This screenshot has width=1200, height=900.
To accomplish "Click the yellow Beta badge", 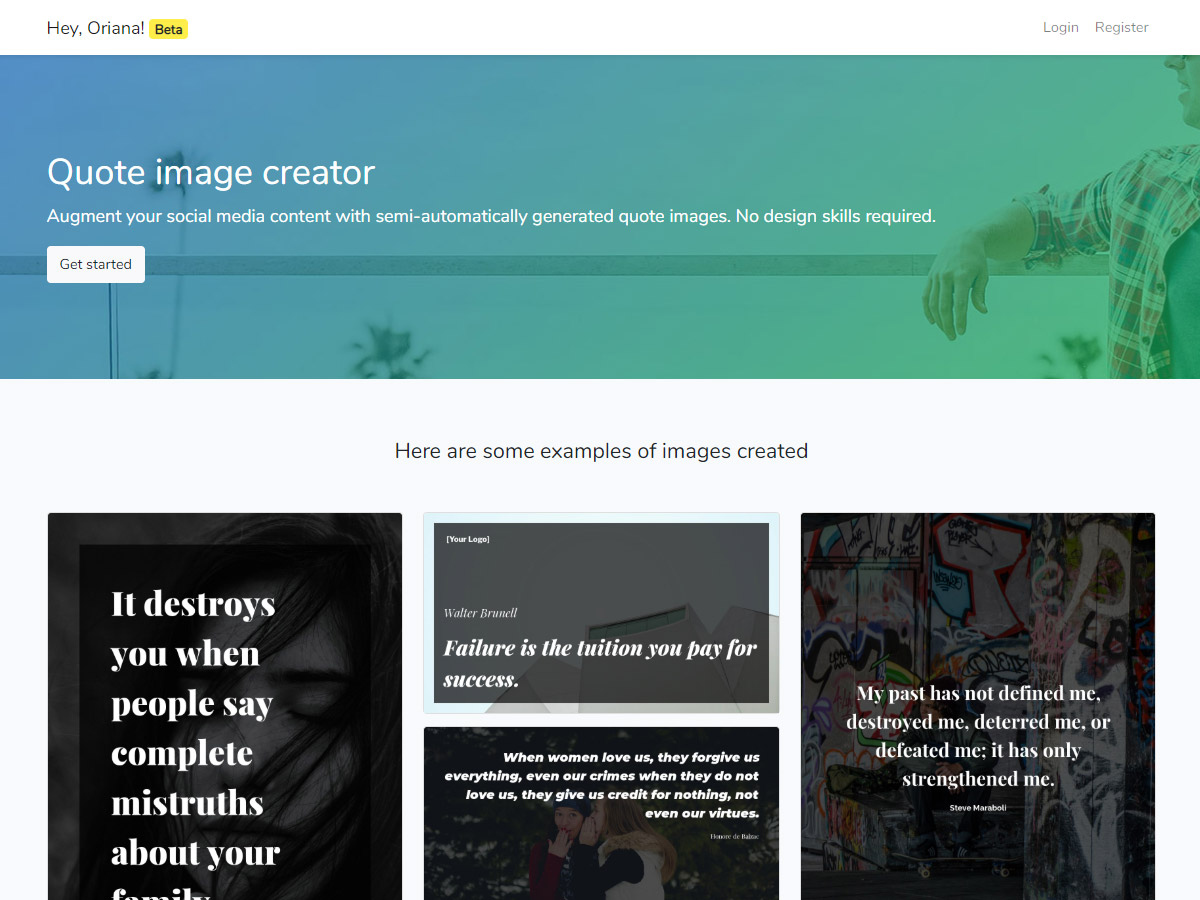I will (169, 29).
